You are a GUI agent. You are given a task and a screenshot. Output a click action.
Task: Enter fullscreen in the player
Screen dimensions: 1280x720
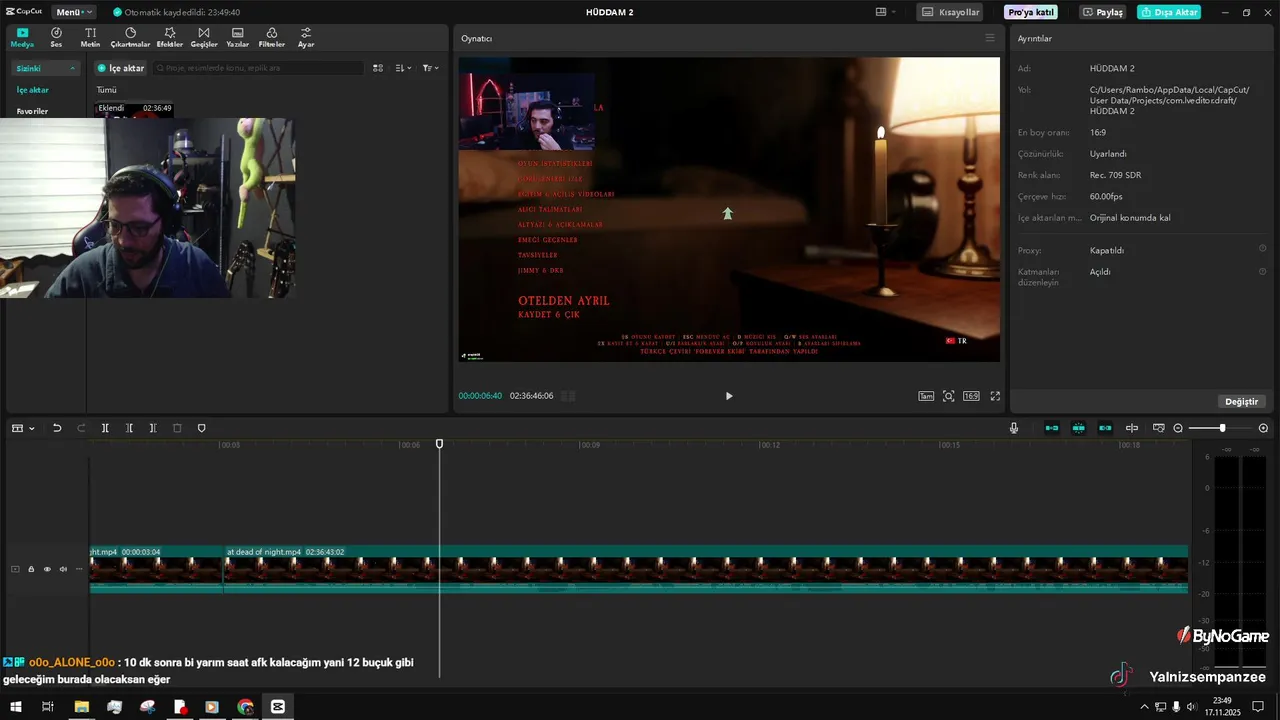tap(995, 396)
